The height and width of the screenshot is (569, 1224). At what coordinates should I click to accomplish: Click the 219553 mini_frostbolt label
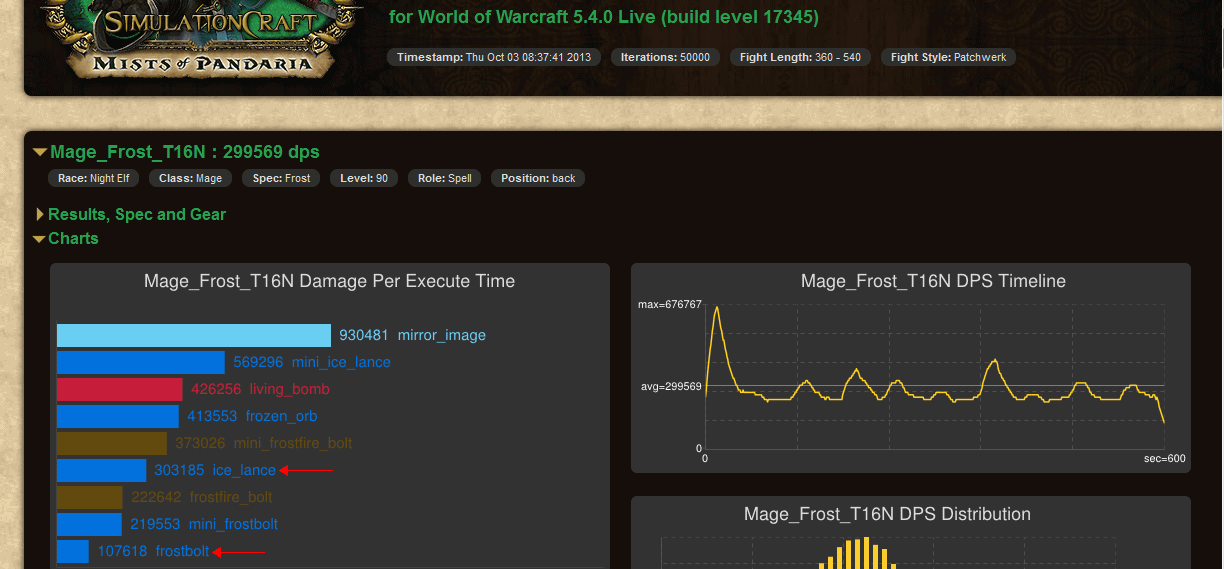click(x=204, y=524)
